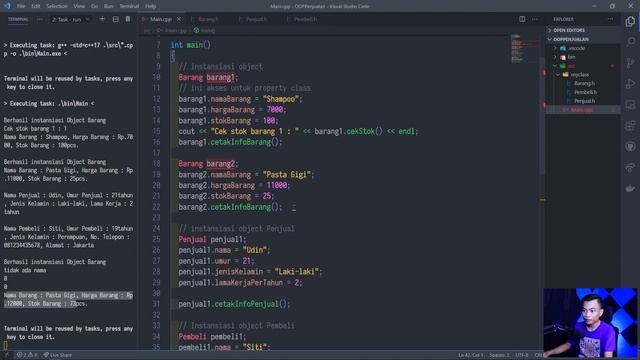Screen dimensions: 640x360
Task: Open the Explorer activity bar icon
Action: 630,21
